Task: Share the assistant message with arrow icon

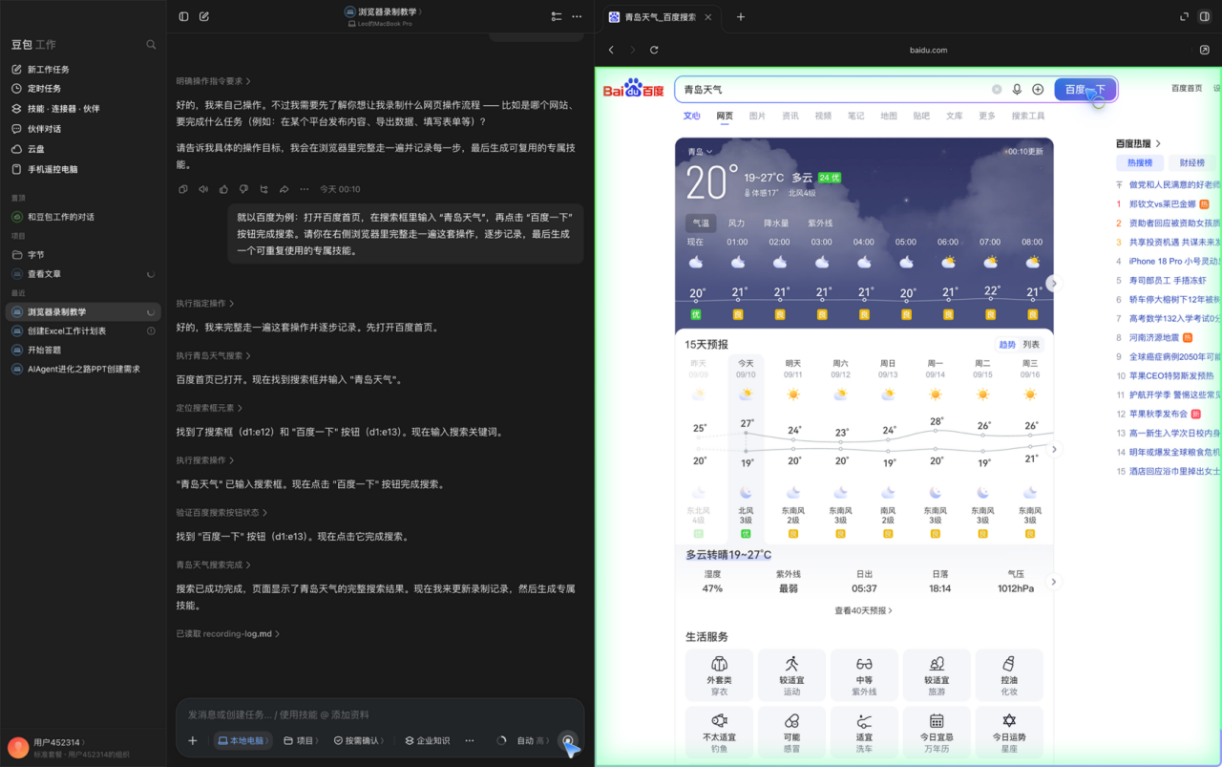Action: (284, 189)
